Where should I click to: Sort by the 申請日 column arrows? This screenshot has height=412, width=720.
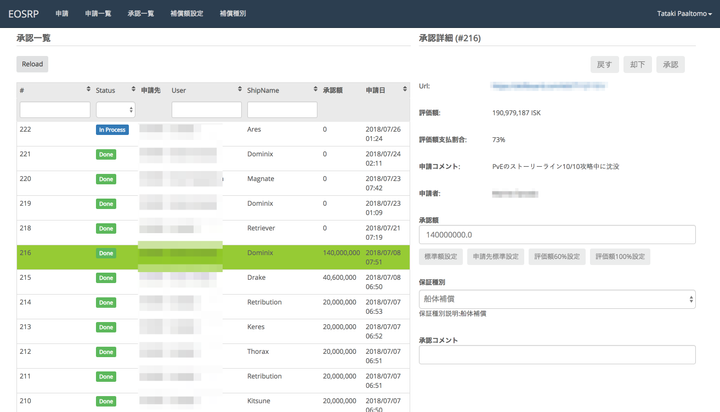(x=403, y=90)
